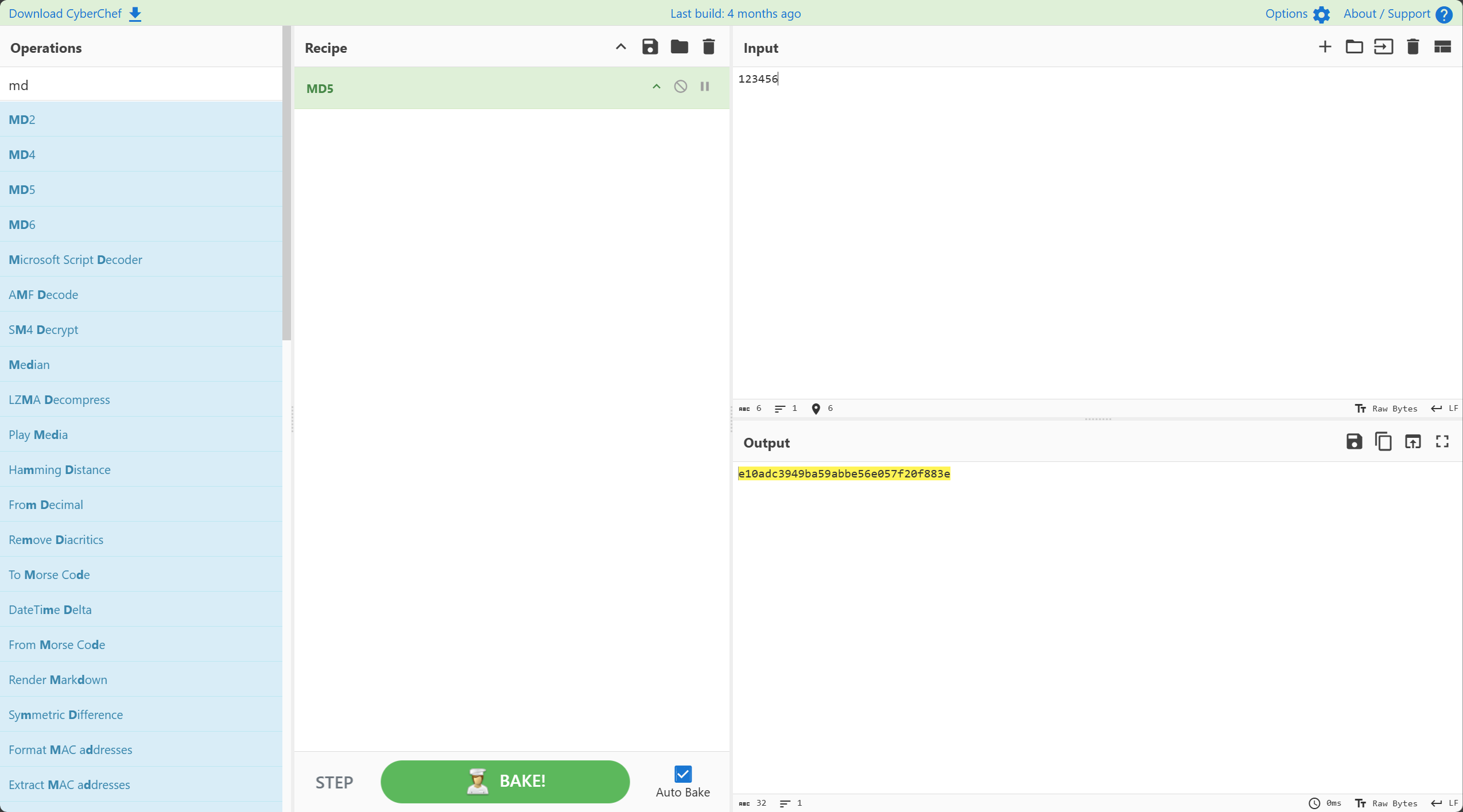Choose Symmetric Difference operation
The height and width of the screenshot is (812, 1463).
(x=141, y=714)
